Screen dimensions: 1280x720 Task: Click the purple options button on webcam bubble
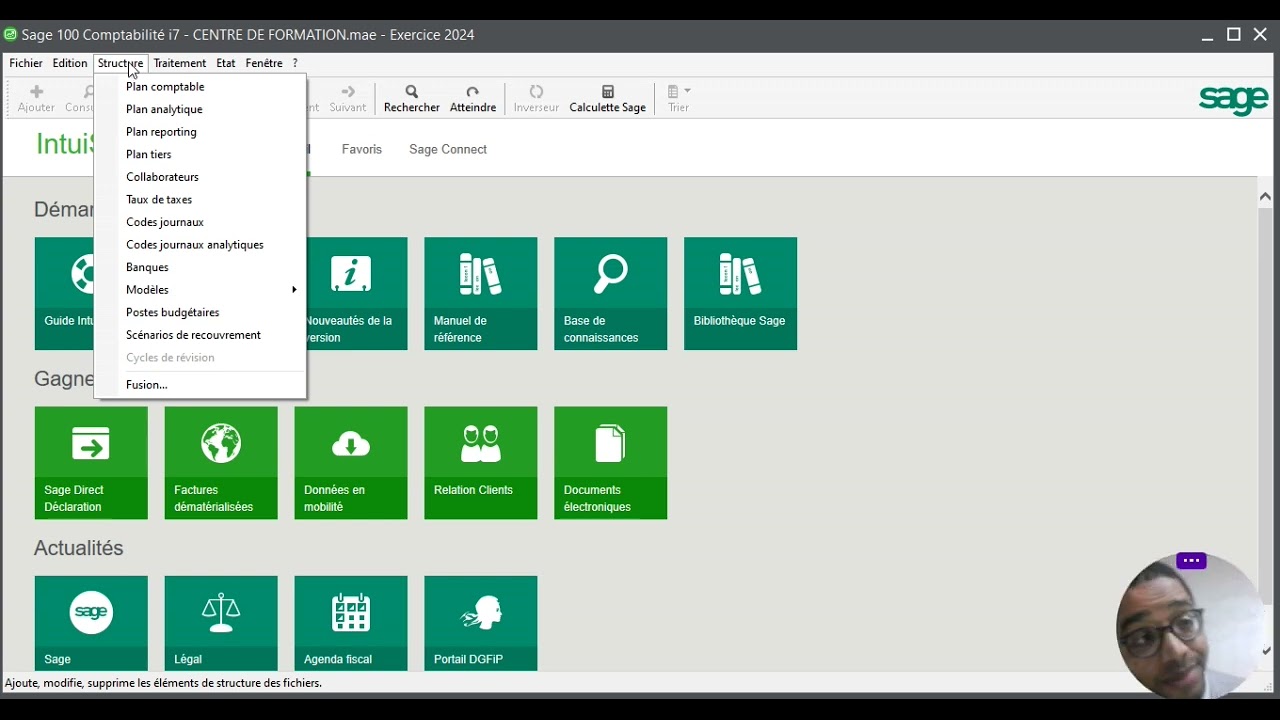pyautogui.click(x=1191, y=561)
